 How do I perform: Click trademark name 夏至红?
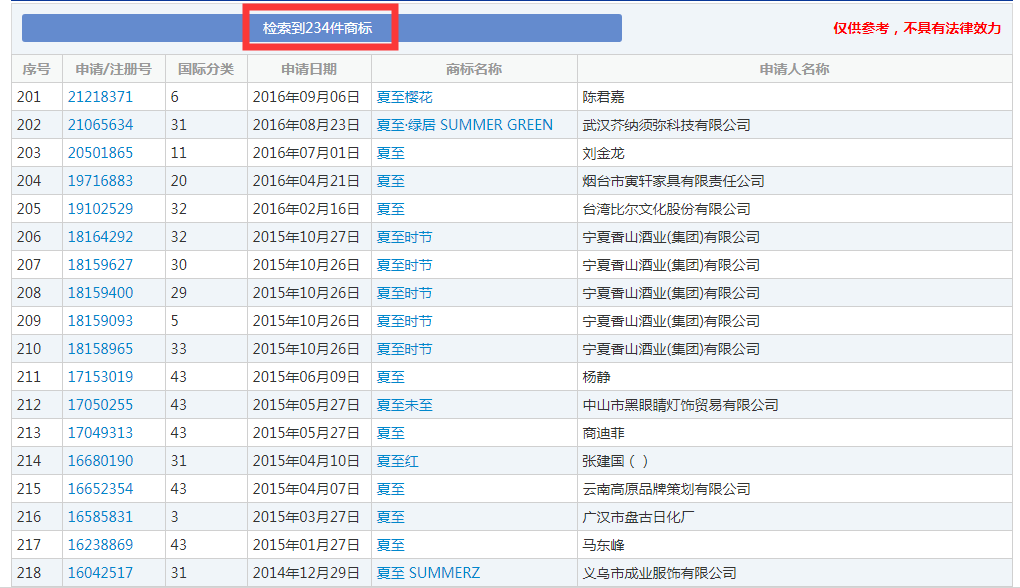pyautogui.click(x=397, y=461)
